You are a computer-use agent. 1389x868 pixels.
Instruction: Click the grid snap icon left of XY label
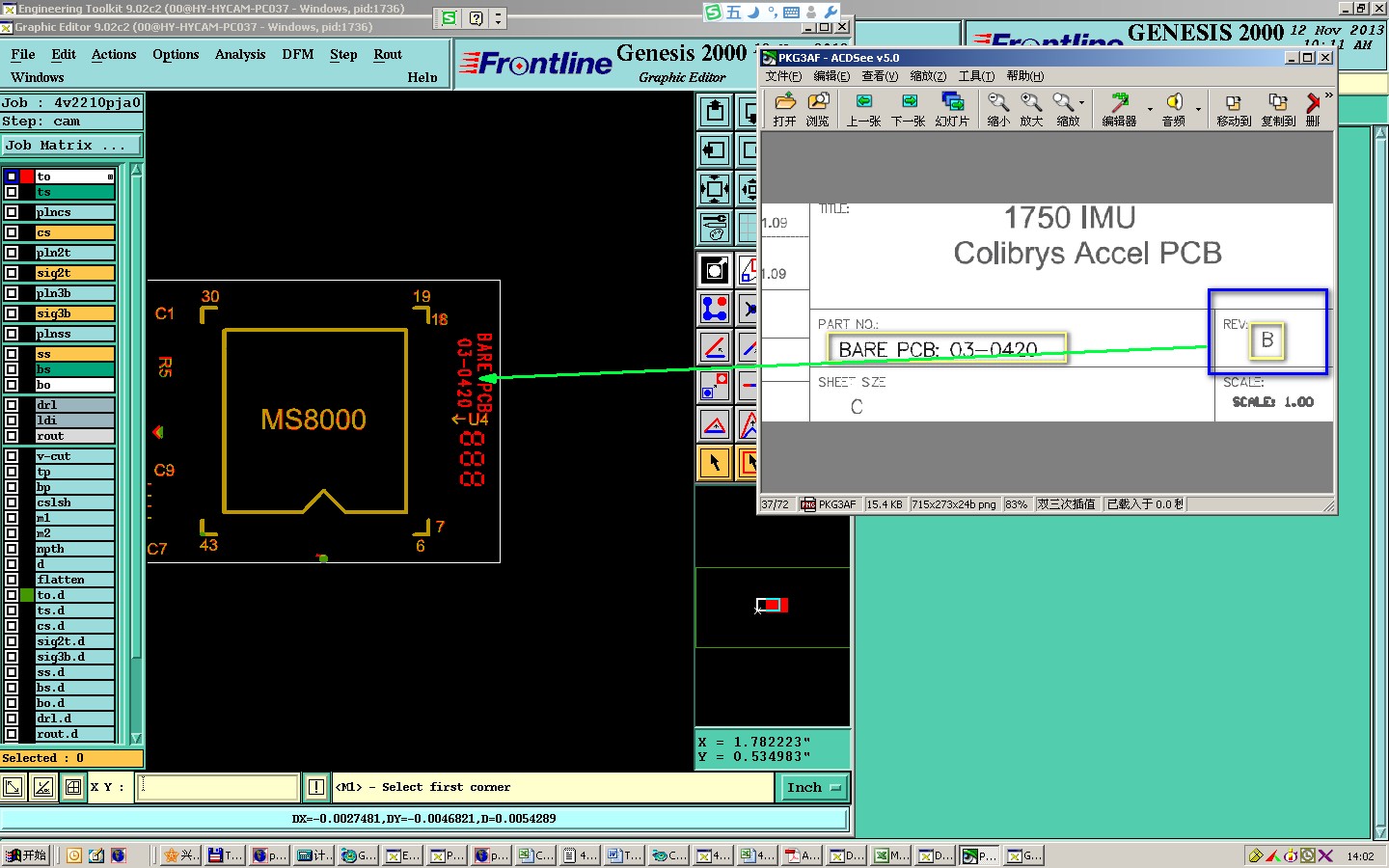coord(73,787)
